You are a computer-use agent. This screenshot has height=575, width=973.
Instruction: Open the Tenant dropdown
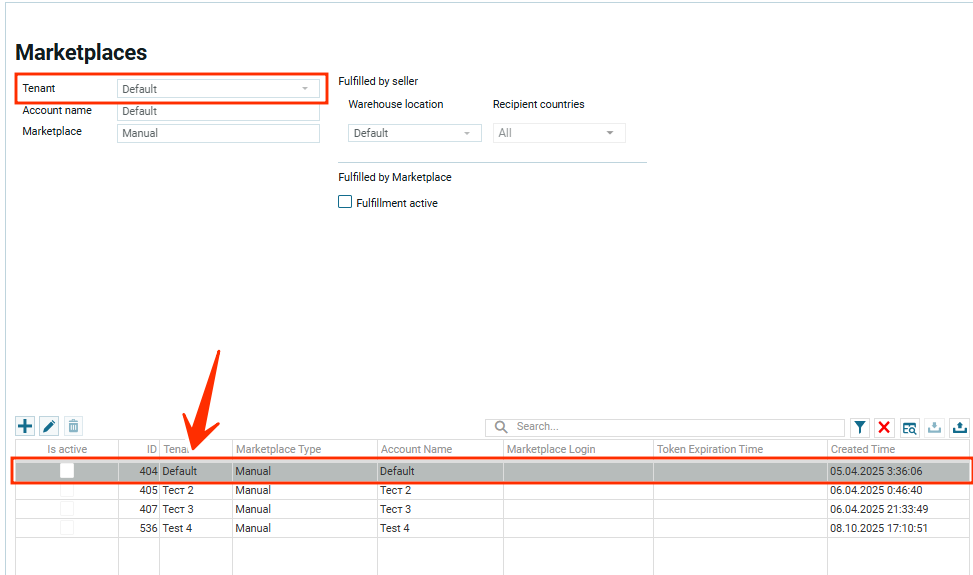[218, 89]
